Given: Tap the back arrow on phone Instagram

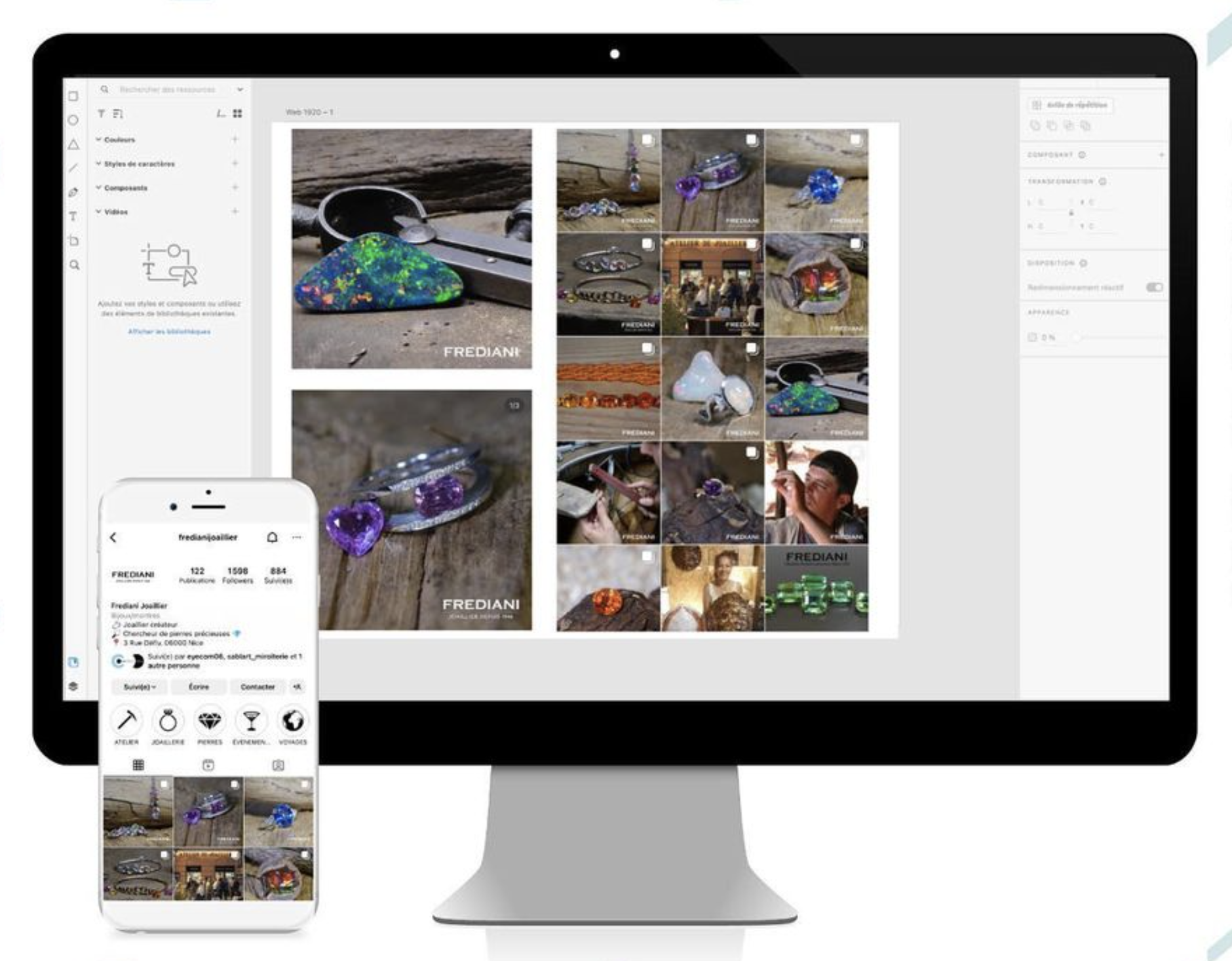Looking at the screenshot, I should [x=113, y=537].
